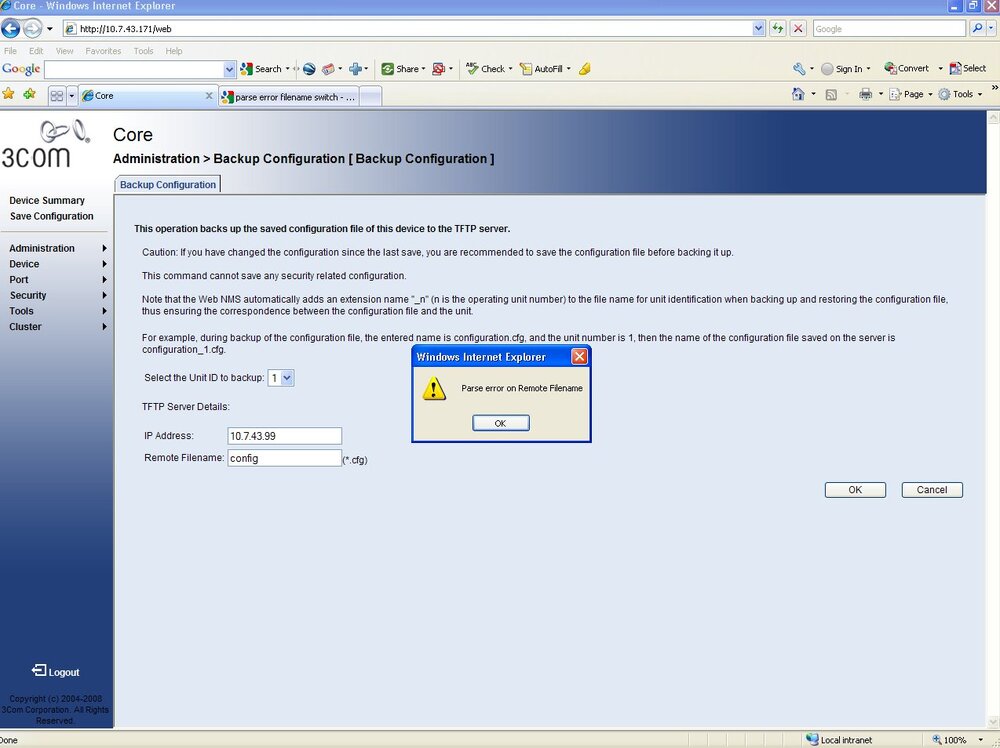
Task: Expand the Cluster submenu
Action: pyautogui.click(x=105, y=326)
